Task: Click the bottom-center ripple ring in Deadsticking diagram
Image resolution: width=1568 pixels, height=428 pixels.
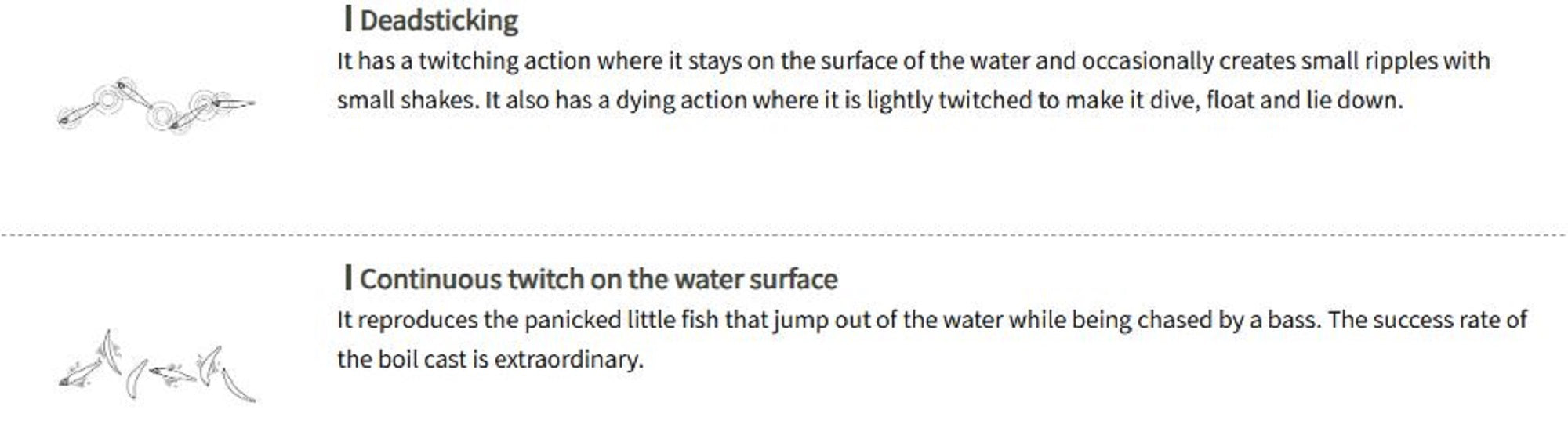Action: 162,116
